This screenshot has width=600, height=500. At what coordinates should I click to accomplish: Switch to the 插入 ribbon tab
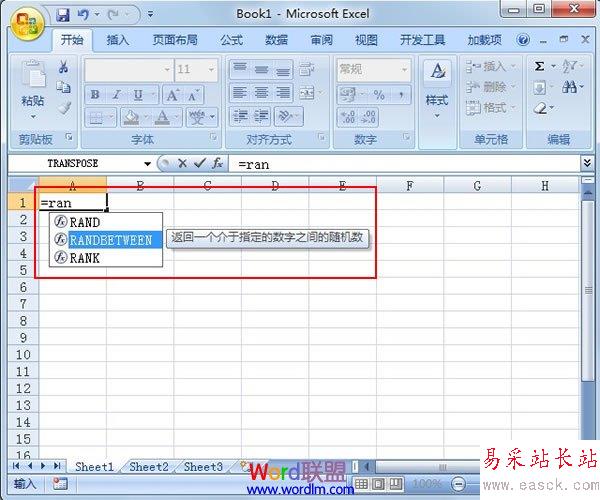pos(117,40)
